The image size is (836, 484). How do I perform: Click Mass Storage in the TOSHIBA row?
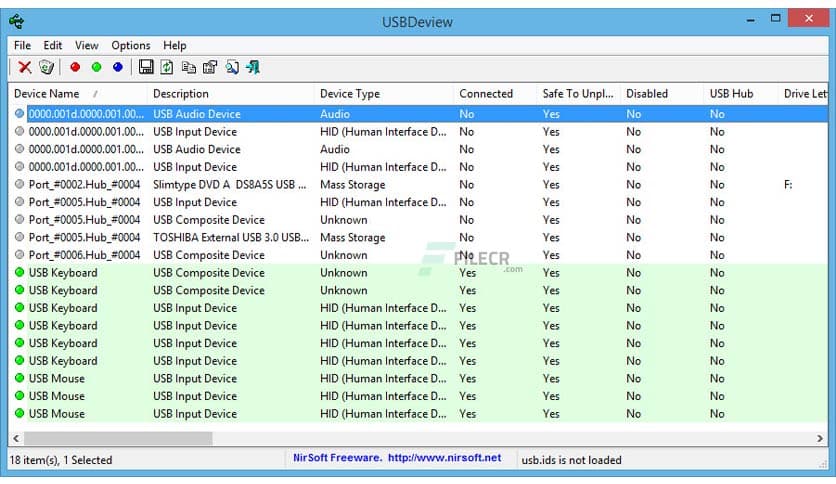[352, 238]
